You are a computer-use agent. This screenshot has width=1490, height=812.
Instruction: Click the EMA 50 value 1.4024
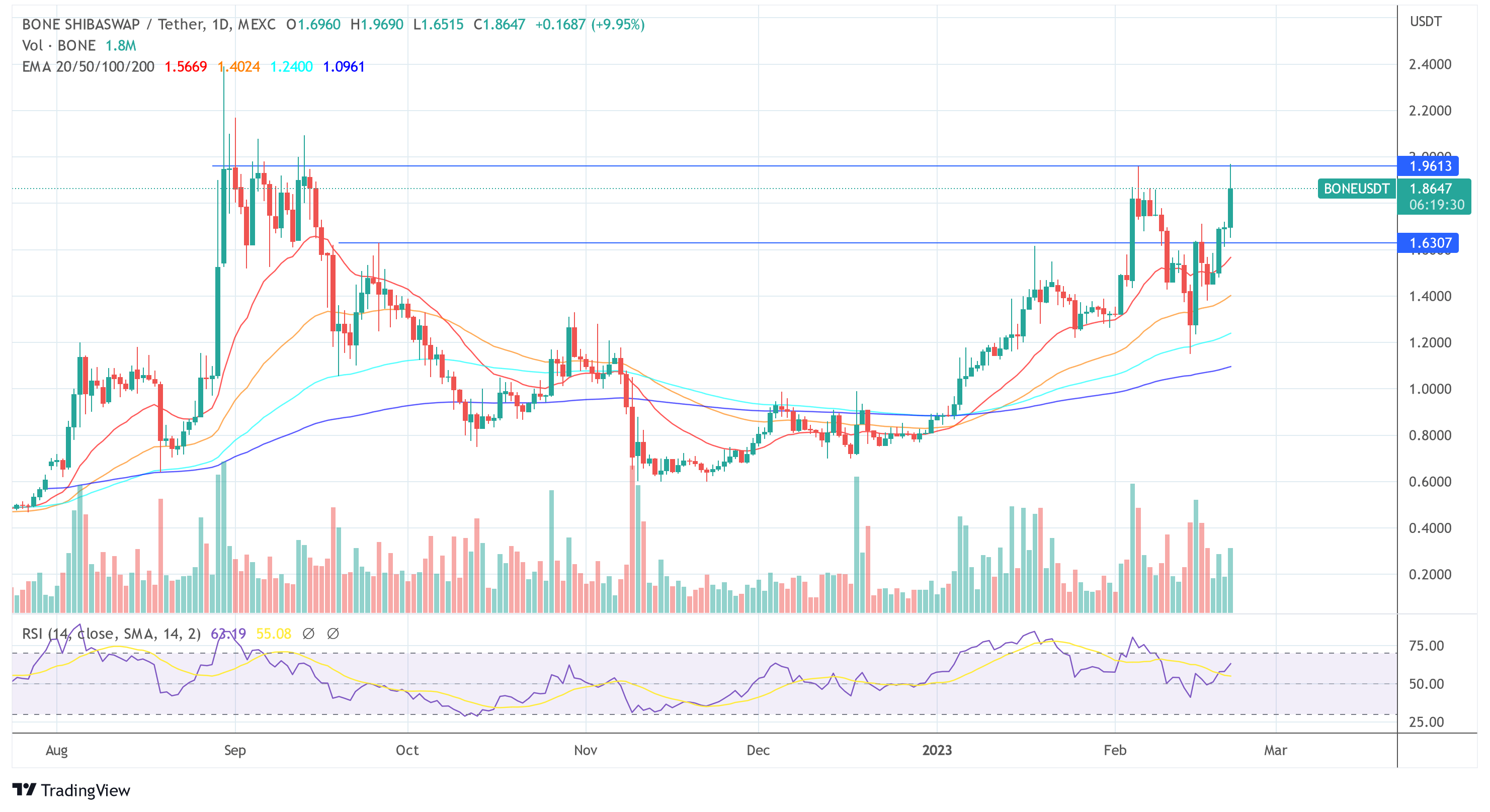(239, 67)
